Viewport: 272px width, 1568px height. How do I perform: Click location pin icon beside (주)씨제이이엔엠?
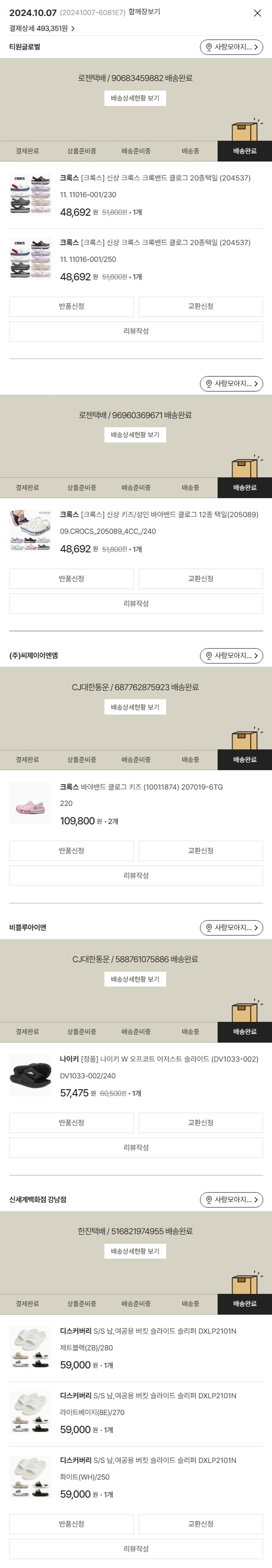[x=209, y=655]
